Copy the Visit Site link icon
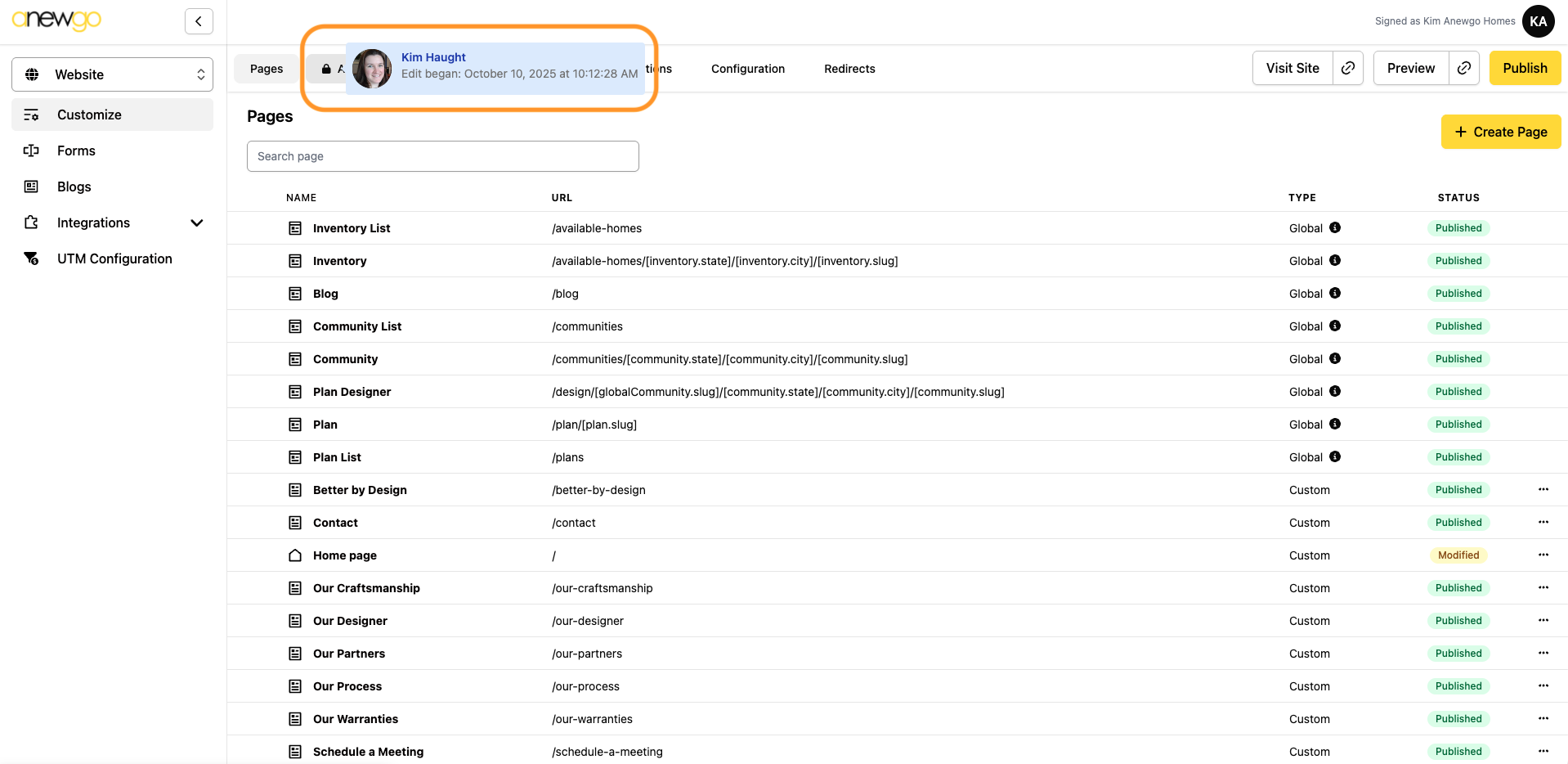 (x=1348, y=68)
